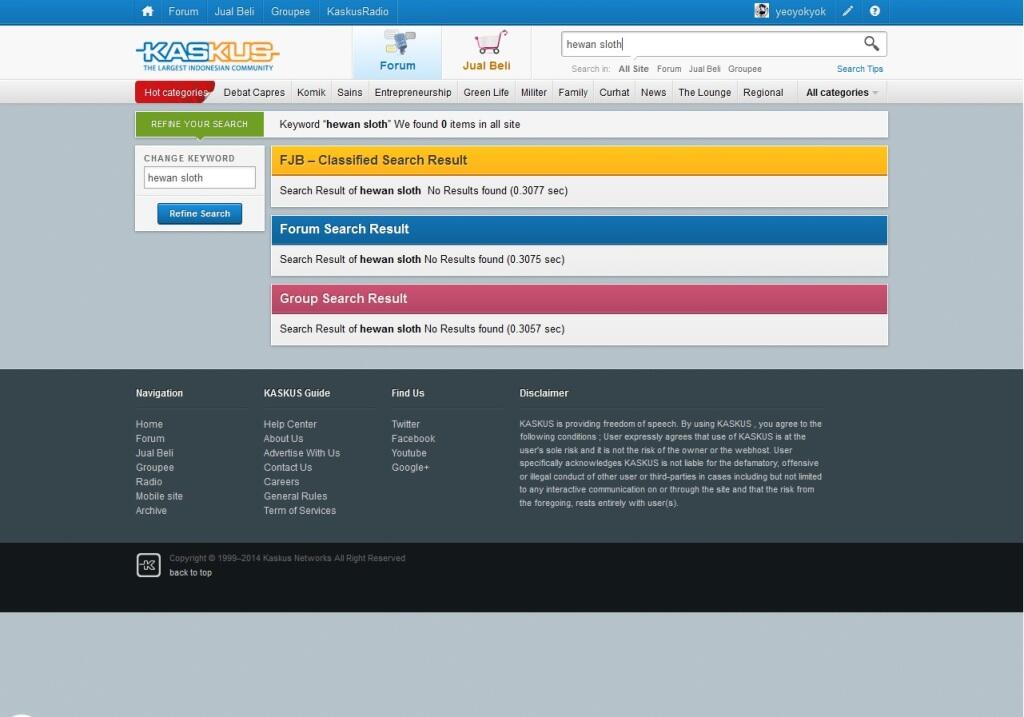The image size is (1024, 717).
Task: Click the magnifying glass search icon
Action: [872, 44]
